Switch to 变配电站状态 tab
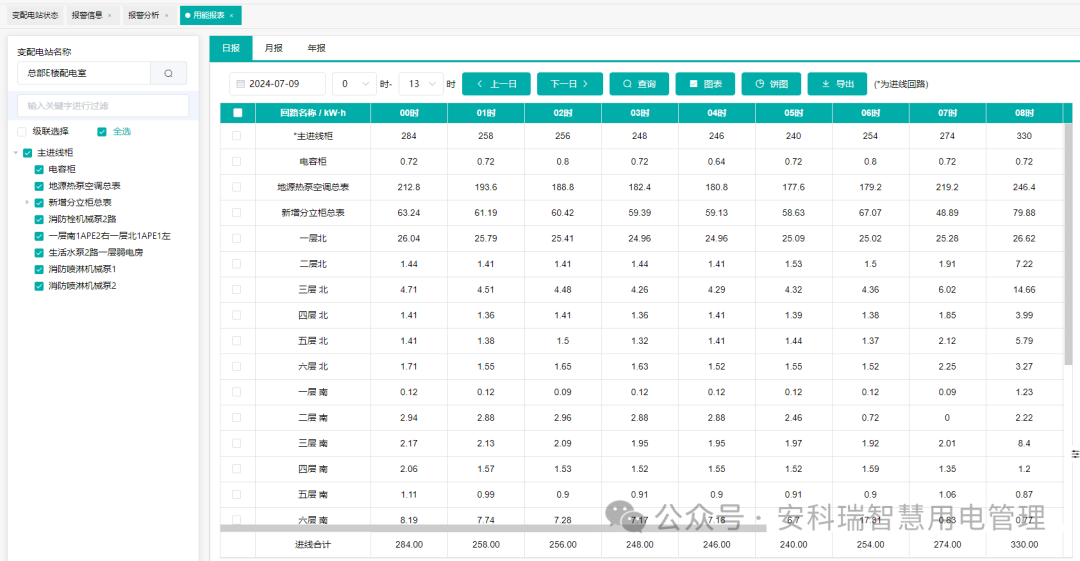The width and height of the screenshot is (1080, 561). tap(35, 15)
